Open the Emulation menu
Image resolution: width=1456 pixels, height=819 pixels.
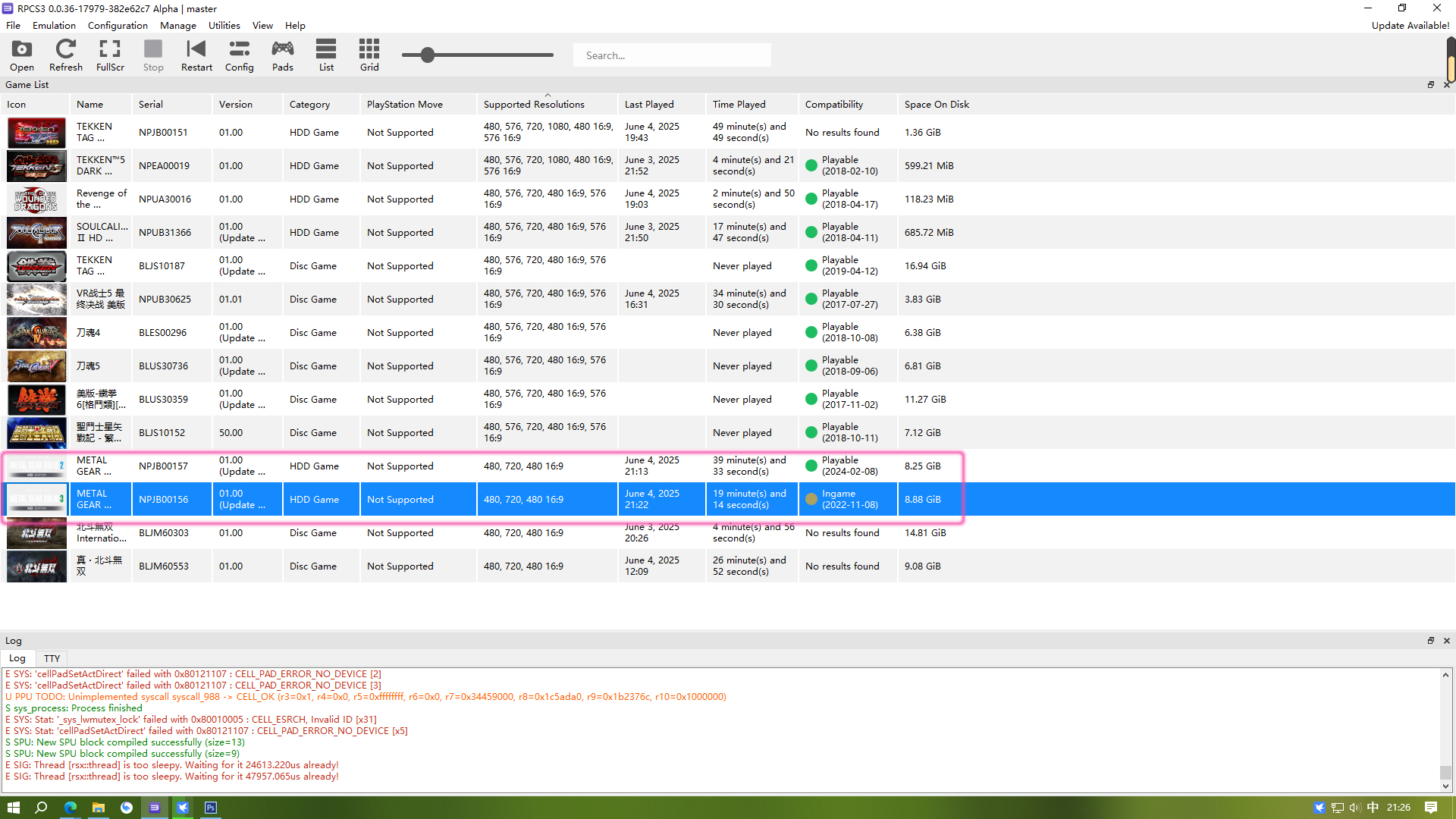[54, 25]
